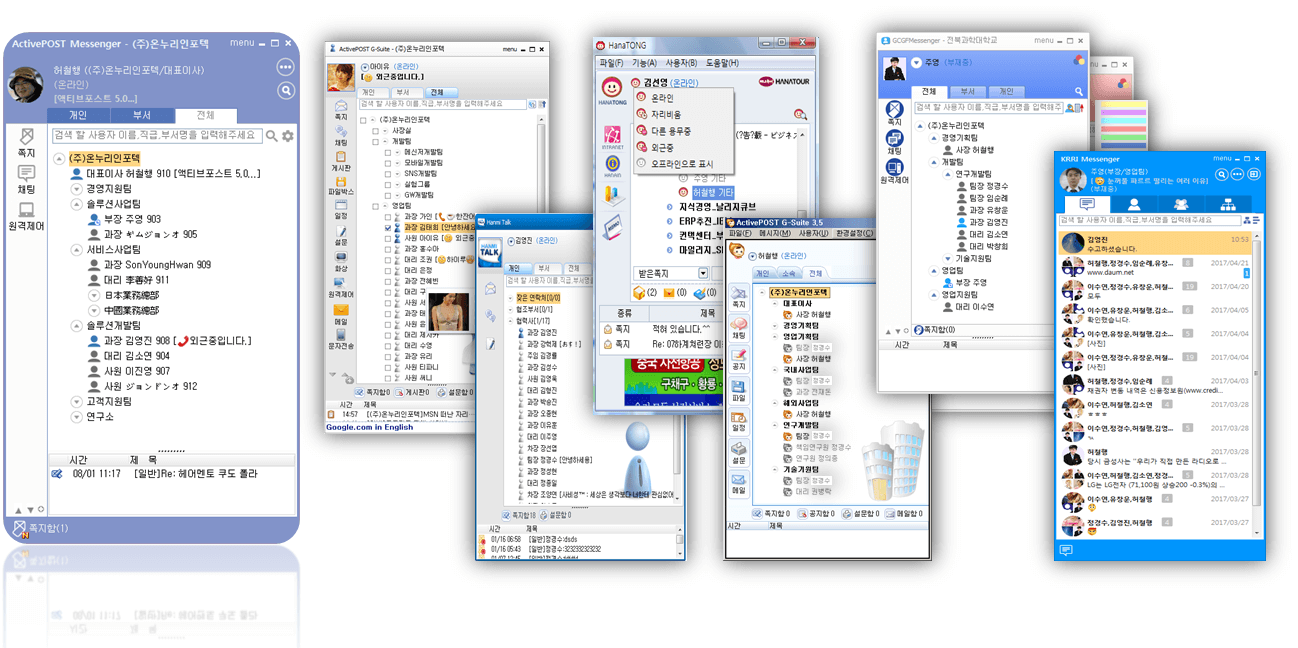Switch to 부서 tab in ActivePOST Messenger
The image size is (1298, 648).
(142, 115)
